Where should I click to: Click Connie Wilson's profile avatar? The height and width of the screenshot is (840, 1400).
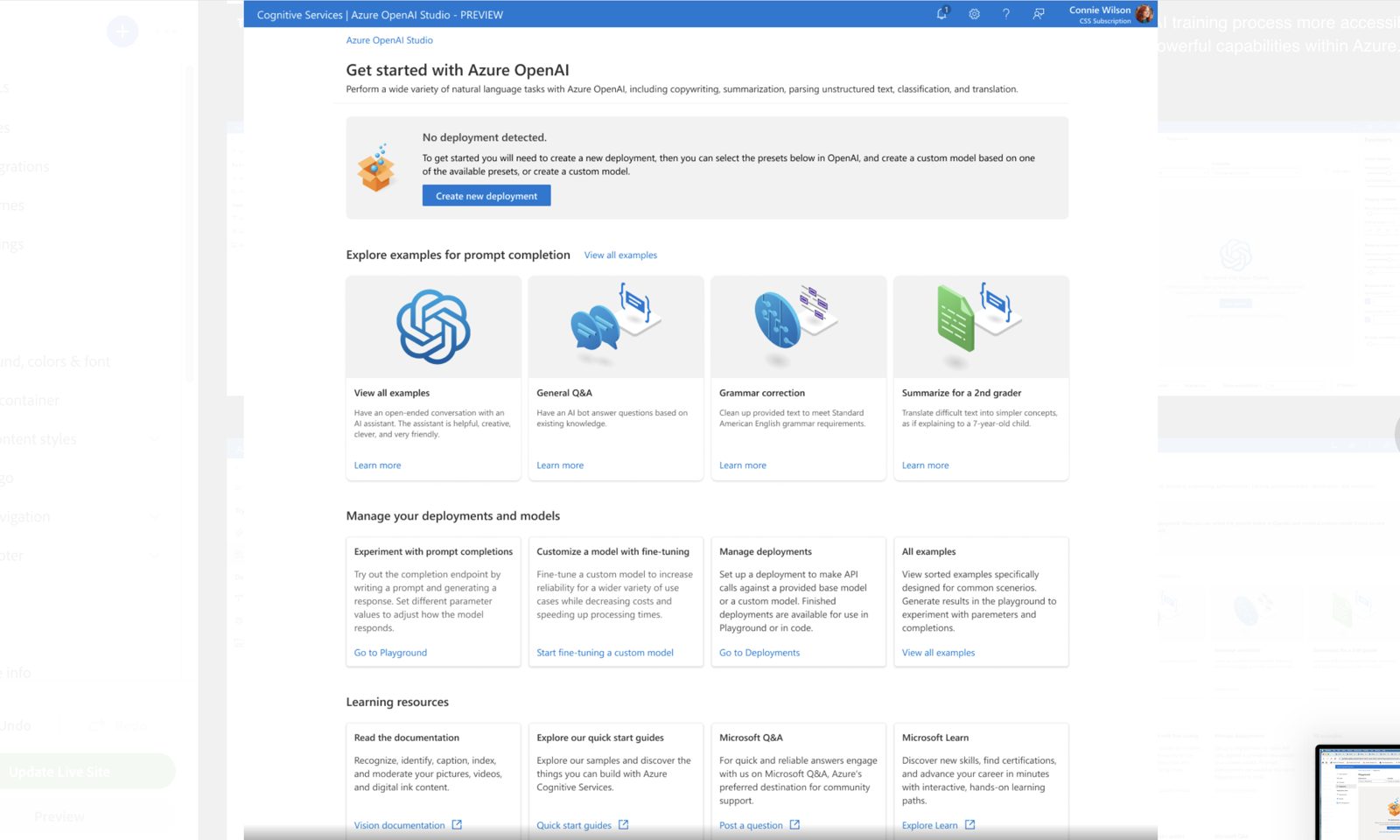click(1144, 14)
